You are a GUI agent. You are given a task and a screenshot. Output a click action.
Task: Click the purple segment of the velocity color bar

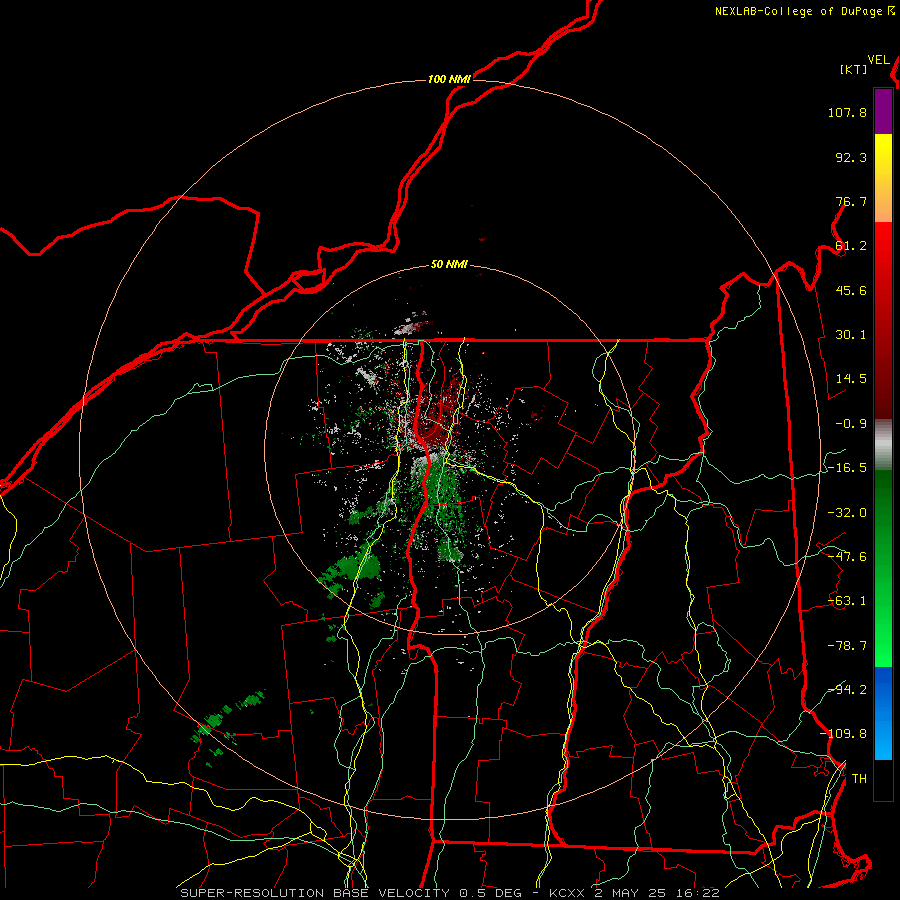click(x=883, y=111)
